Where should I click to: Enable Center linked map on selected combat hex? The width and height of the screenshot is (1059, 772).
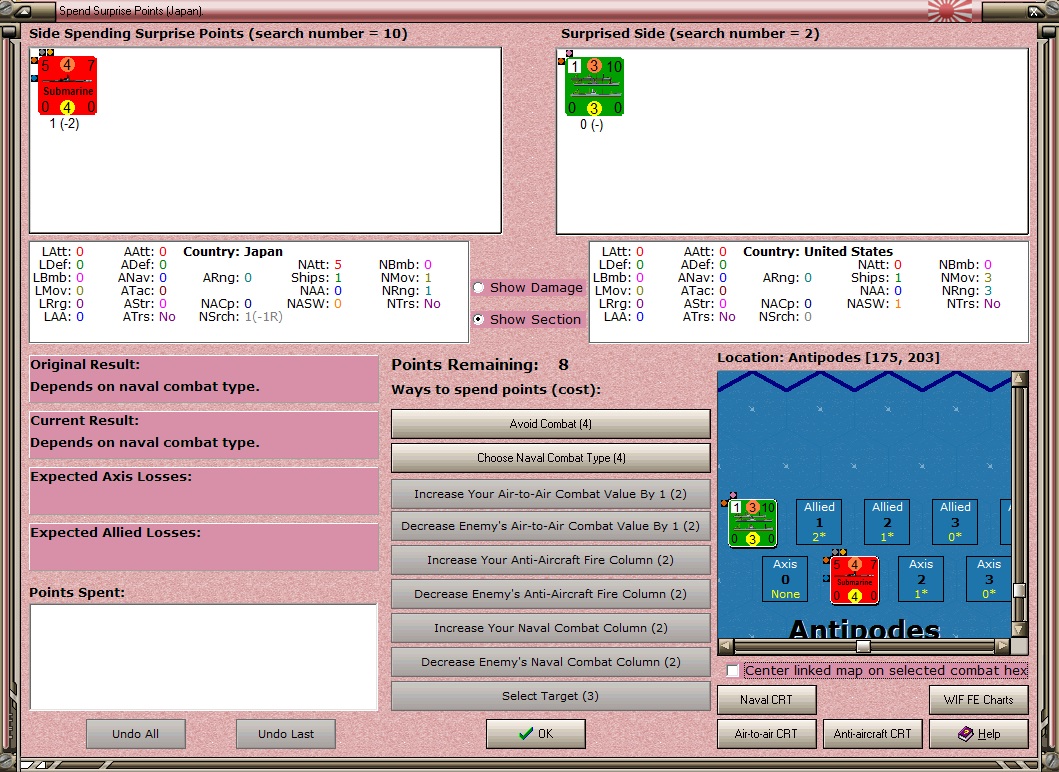tap(733, 671)
